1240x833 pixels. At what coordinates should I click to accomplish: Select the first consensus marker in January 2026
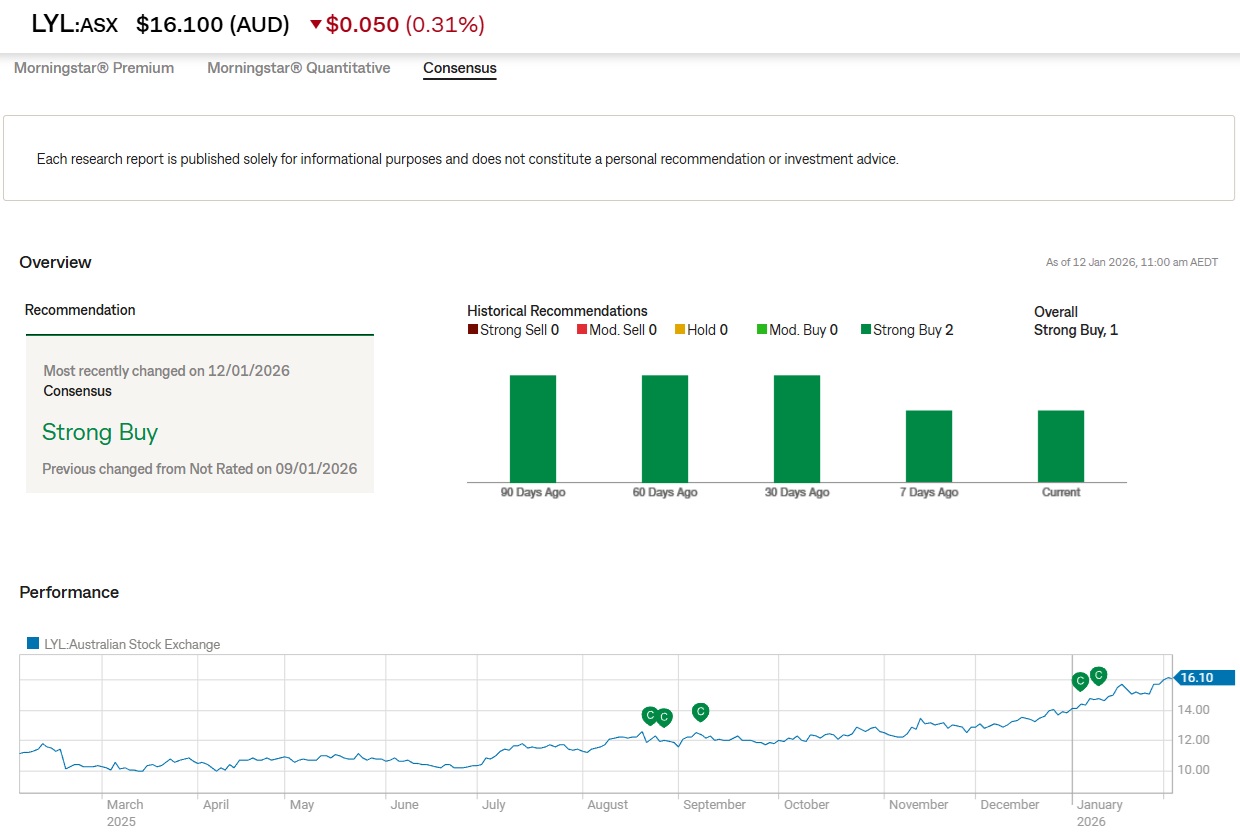point(1079,681)
